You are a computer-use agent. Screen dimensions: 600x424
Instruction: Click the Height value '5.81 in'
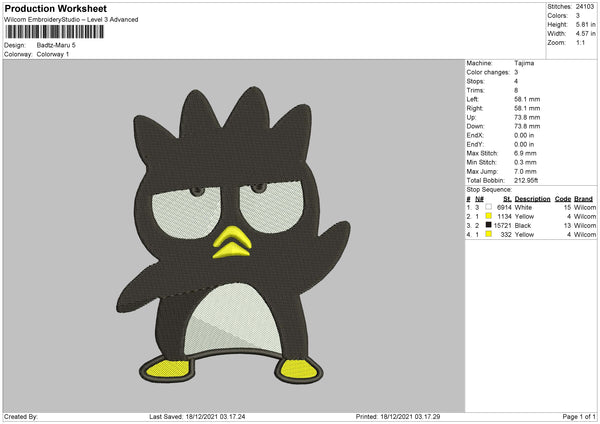tap(586, 24)
